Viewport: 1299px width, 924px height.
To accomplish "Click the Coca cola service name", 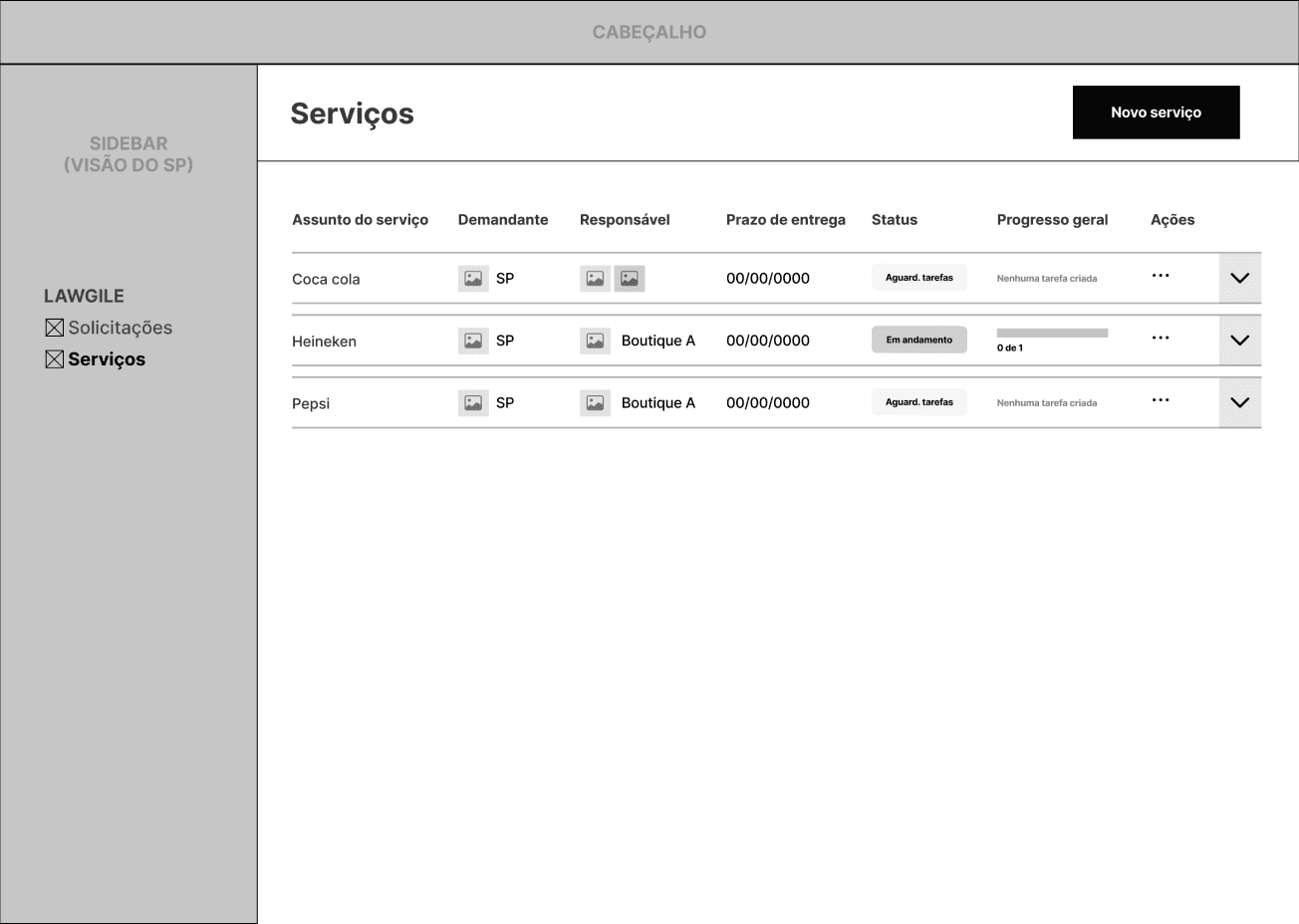I will pos(326,280).
